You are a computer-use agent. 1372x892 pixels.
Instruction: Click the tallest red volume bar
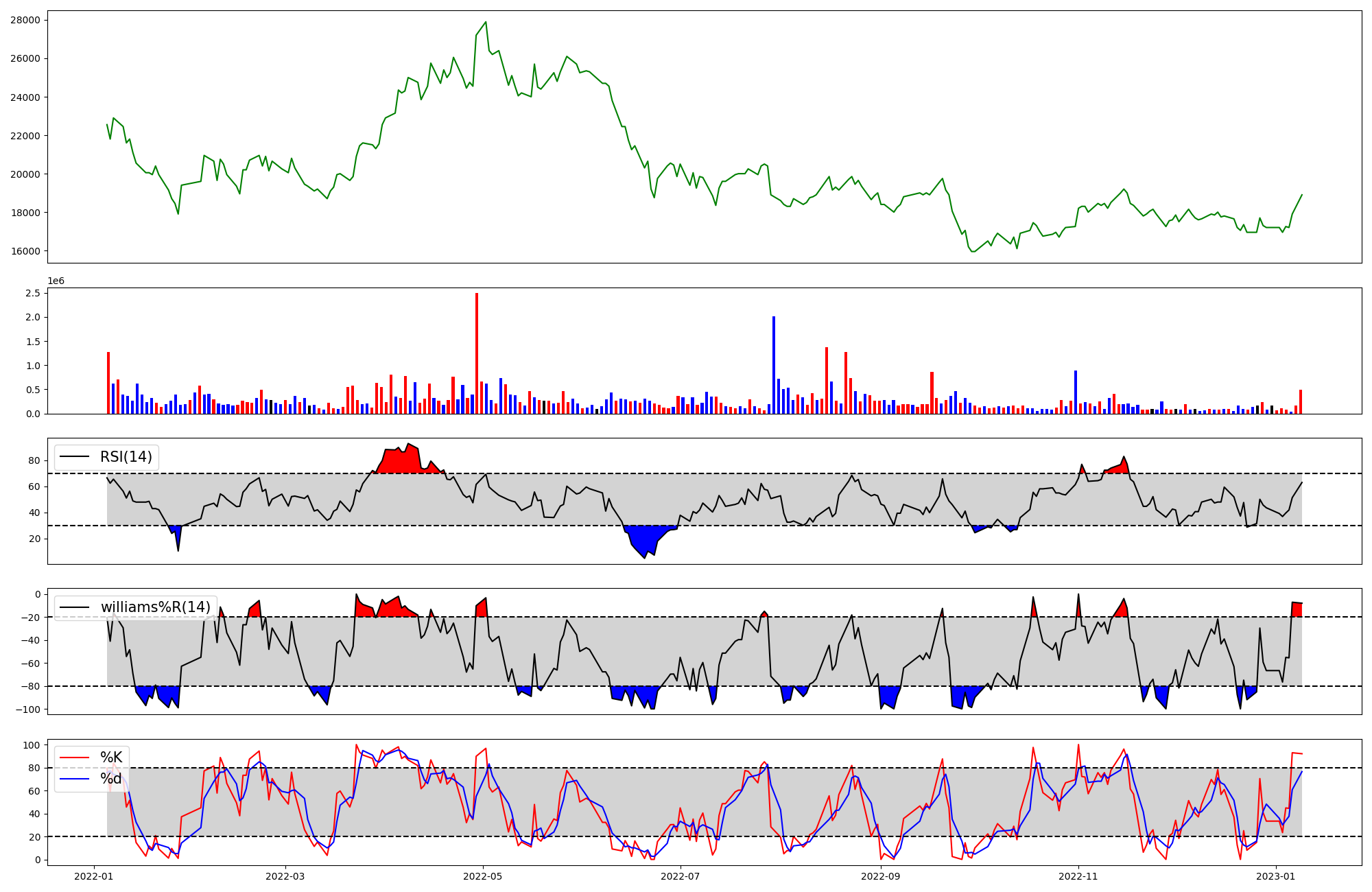coord(477,353)
